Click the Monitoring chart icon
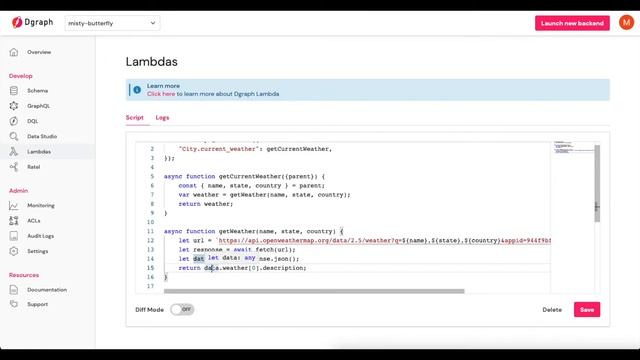The width and height of the screenshot is (640, 360). pos(14,205)
